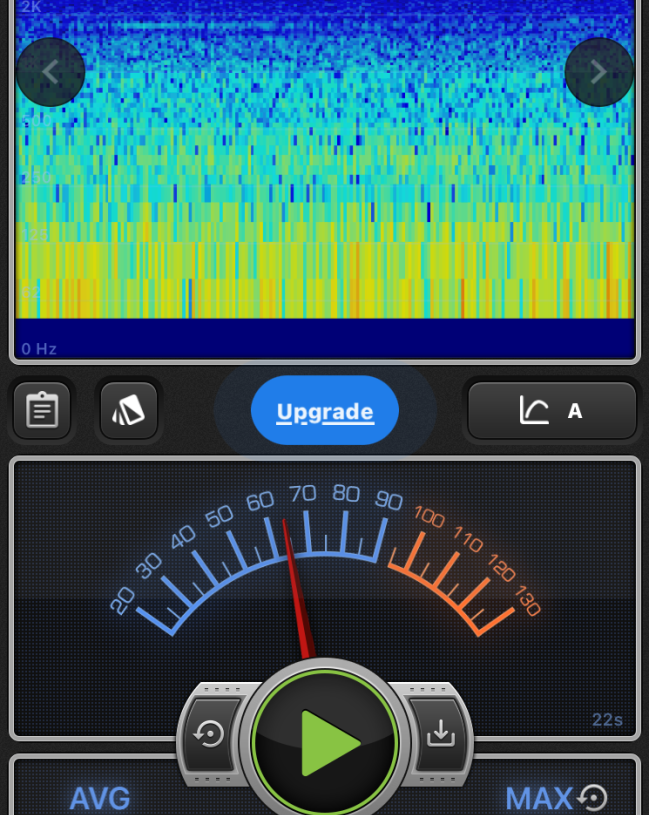Select the MAX reading label
The image size is (649, 815).
tap(538, 799)
